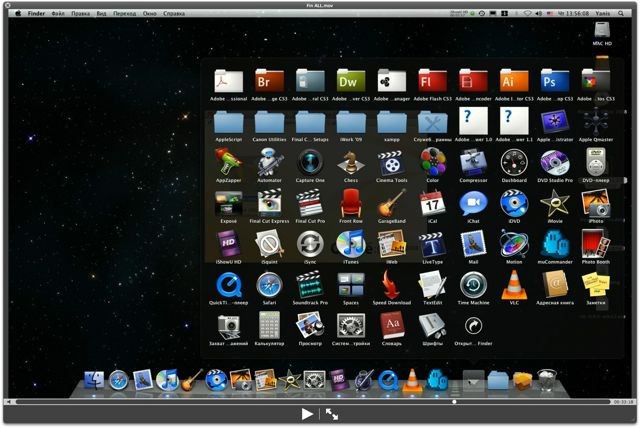Open the Speed Download app
The width and height of the screenshot is (640, 428).
[x=392, y=285]
